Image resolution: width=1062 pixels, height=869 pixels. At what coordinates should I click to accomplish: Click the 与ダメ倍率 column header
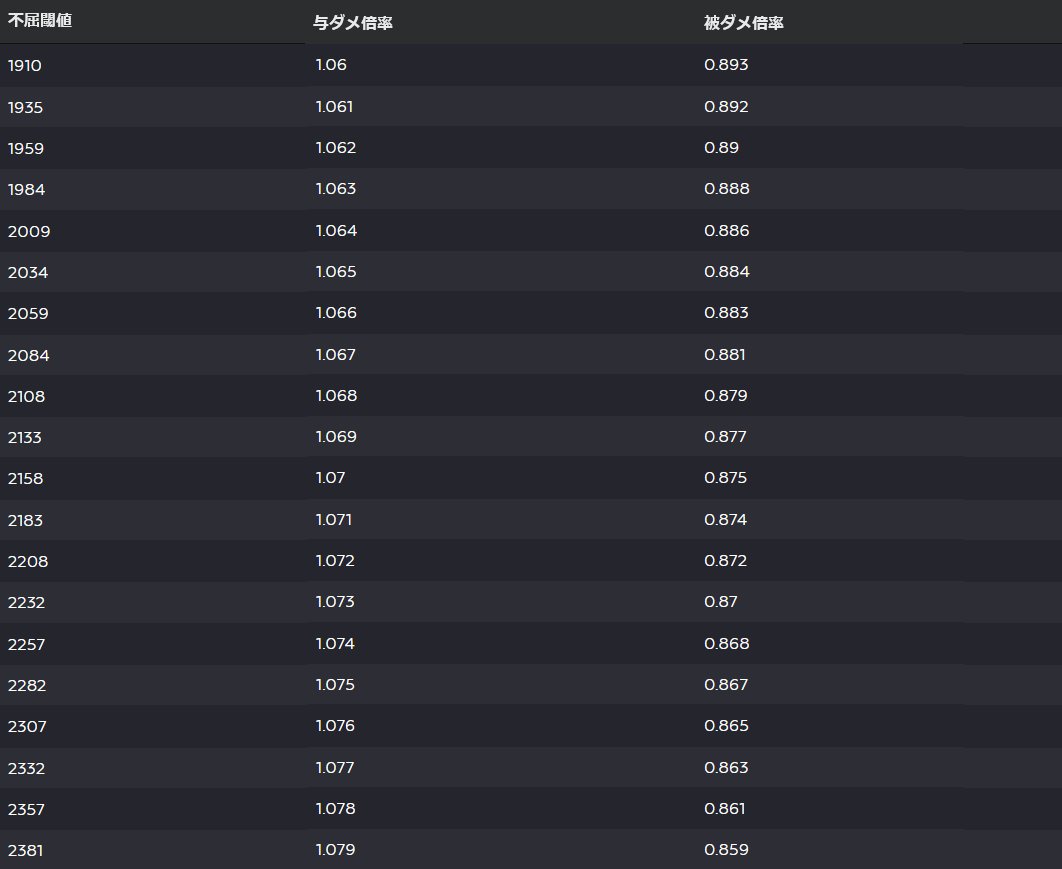(352, 23)
